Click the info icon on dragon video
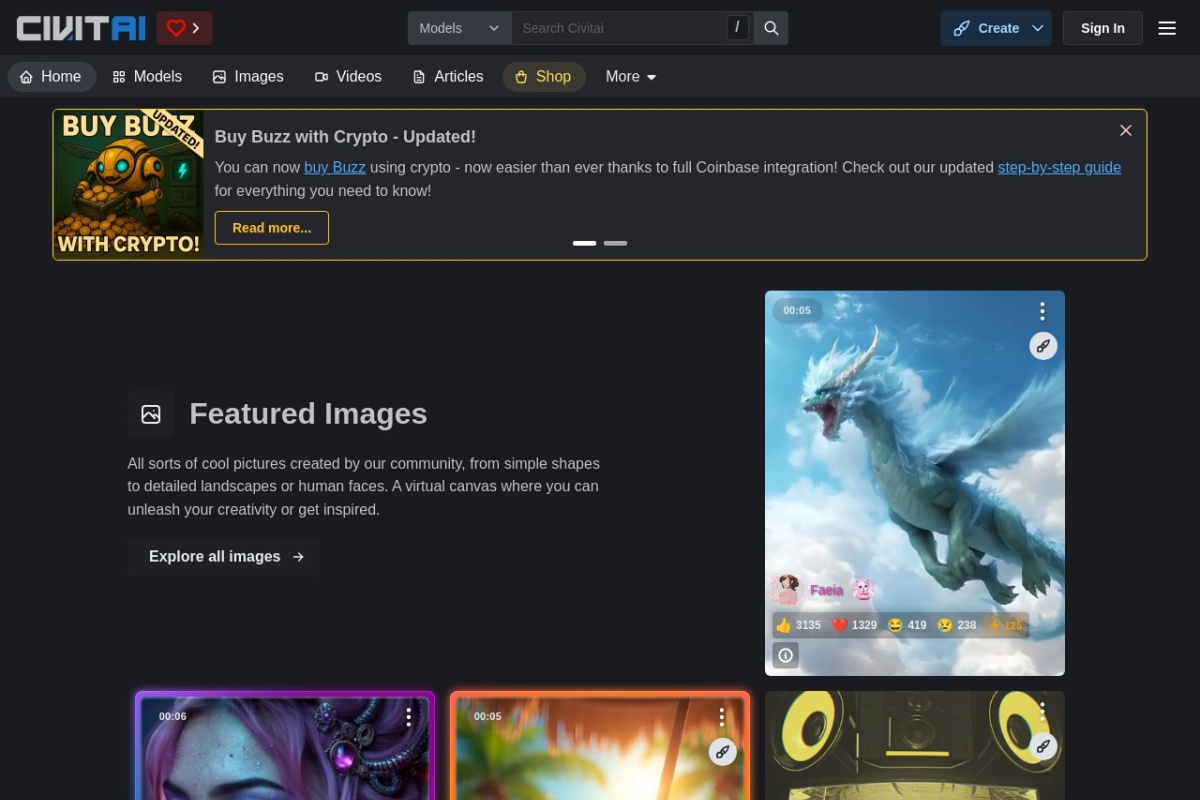1200x800 pixels. click(786, 655)
